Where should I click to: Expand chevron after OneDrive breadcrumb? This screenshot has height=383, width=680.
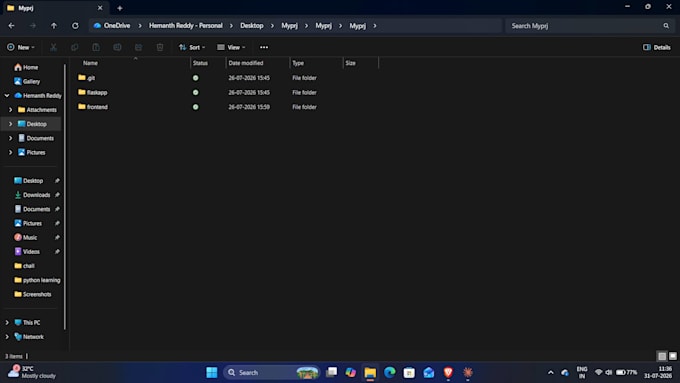140,26
